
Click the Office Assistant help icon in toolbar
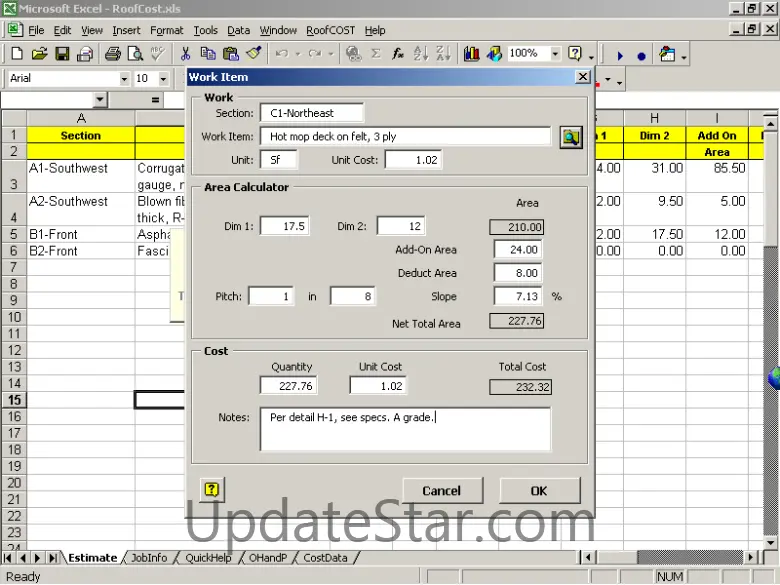pyautogui.click(x=575, y=54)
